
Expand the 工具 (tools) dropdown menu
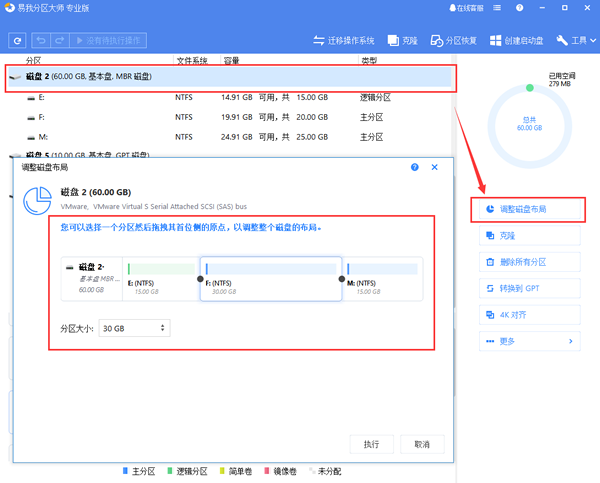tap(575, 41)
